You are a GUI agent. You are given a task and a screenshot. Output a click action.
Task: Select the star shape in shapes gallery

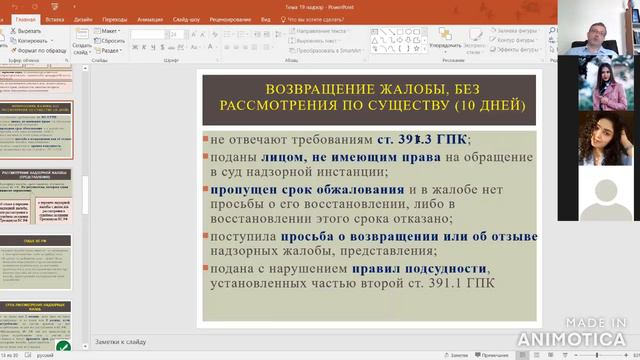tap(416, 48)
